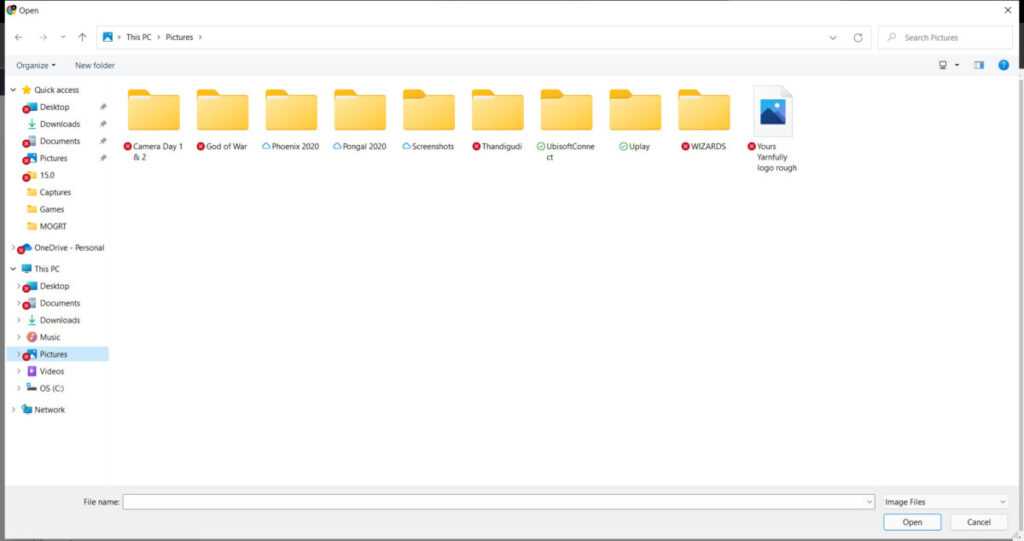
Task: Go back using the back arrow
Action: point(18,37)
